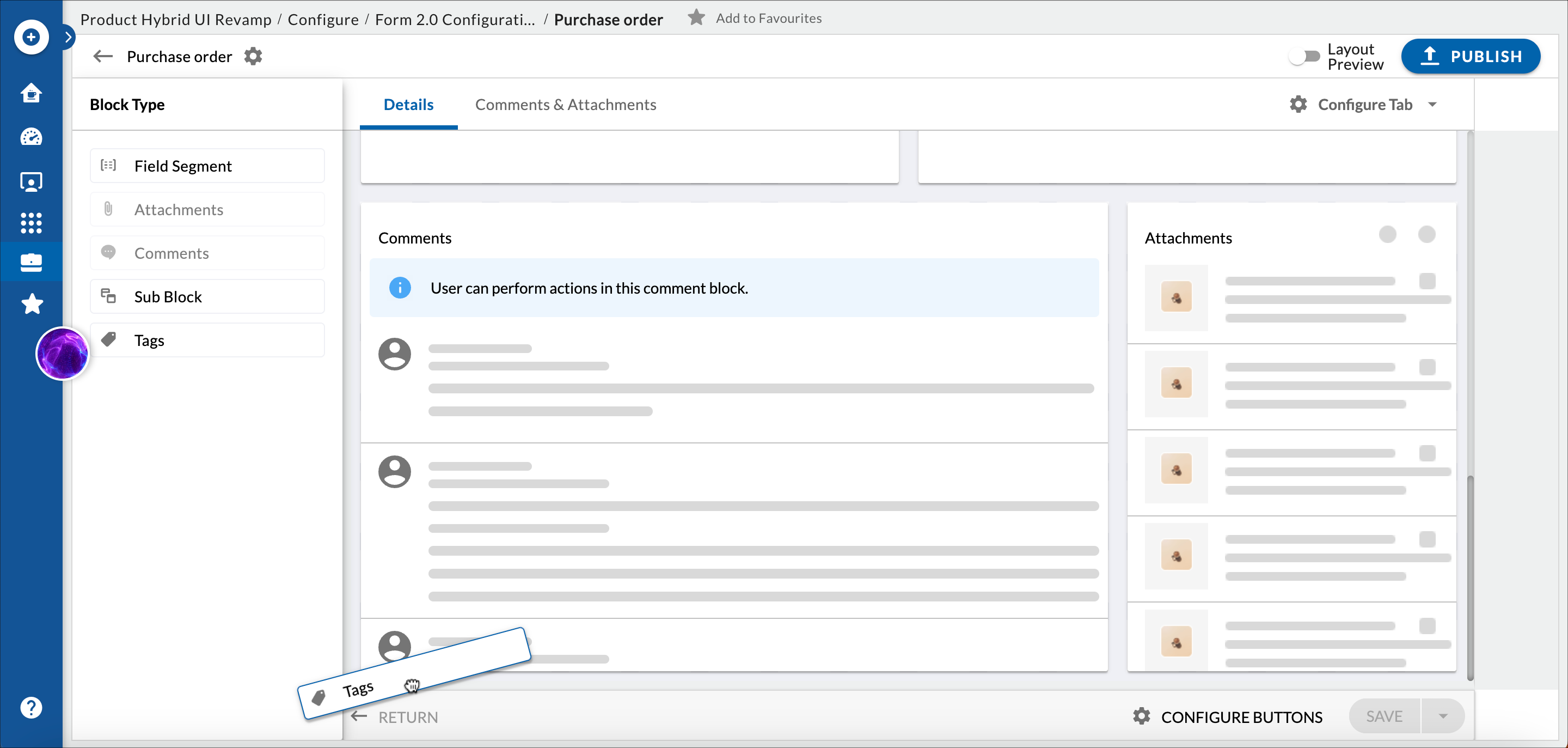The image size is (1568, 748).
Task: Open the Configure breadcrumb link
Action: pyautogui.click(x=323, y=19)
